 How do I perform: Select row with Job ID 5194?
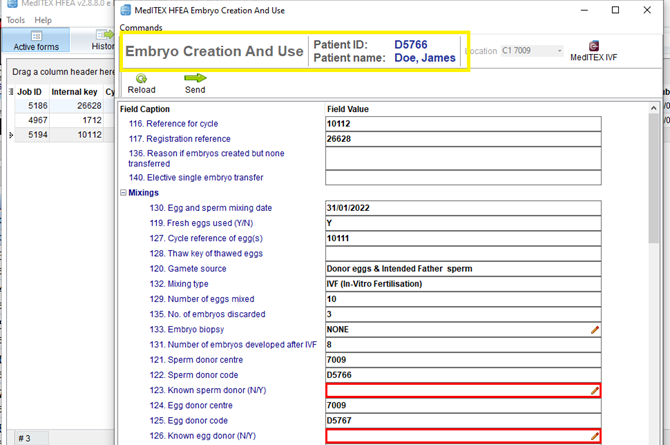[x=64, y=135]
